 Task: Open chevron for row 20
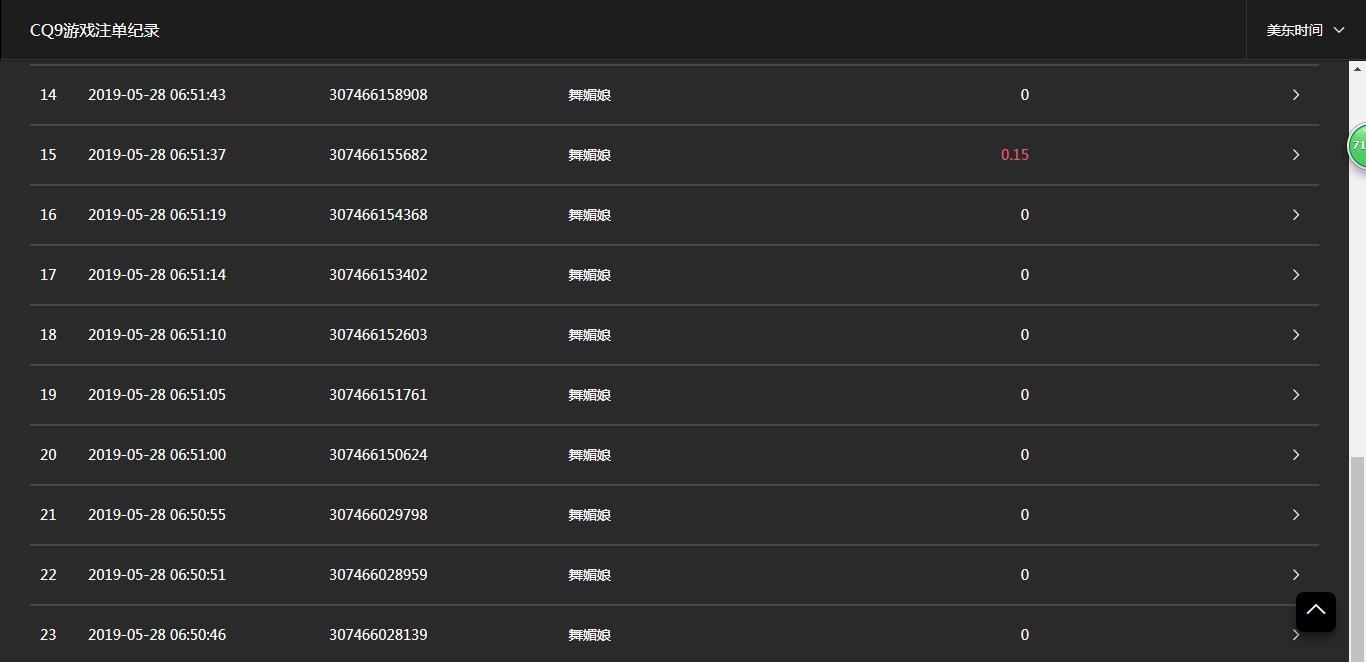[x=1295, y=454]
